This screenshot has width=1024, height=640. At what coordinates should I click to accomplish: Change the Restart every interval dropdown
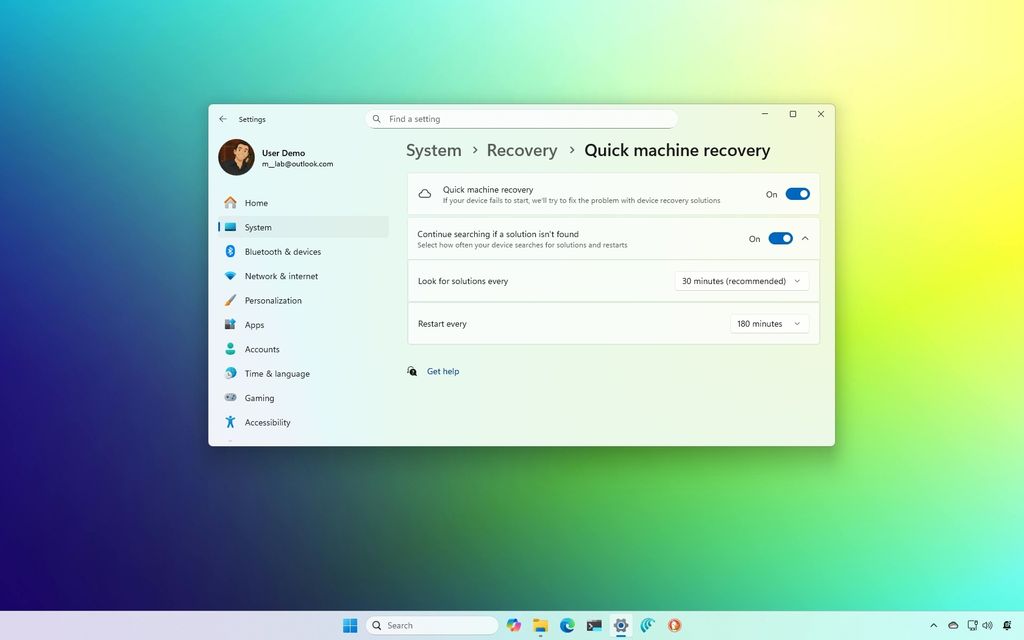tap(768, 323)
